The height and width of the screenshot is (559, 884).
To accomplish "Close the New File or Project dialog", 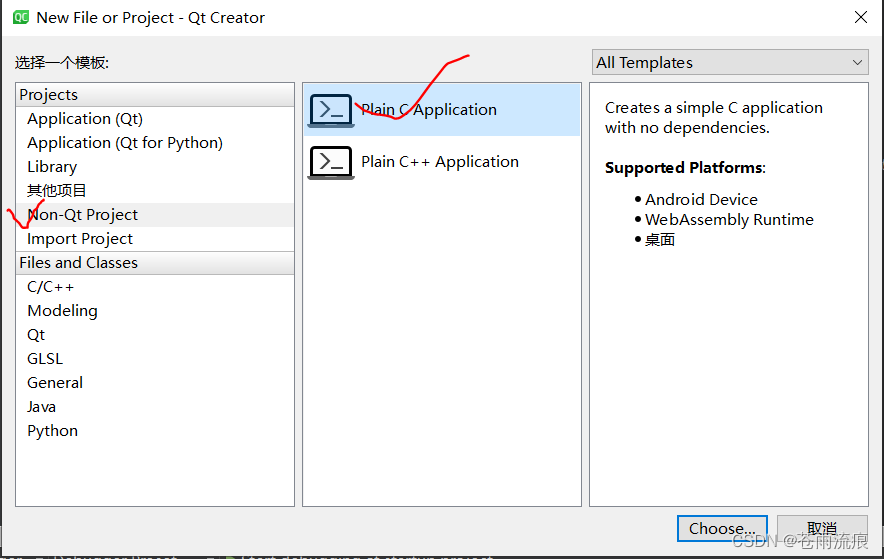I will tap(861, 17).
